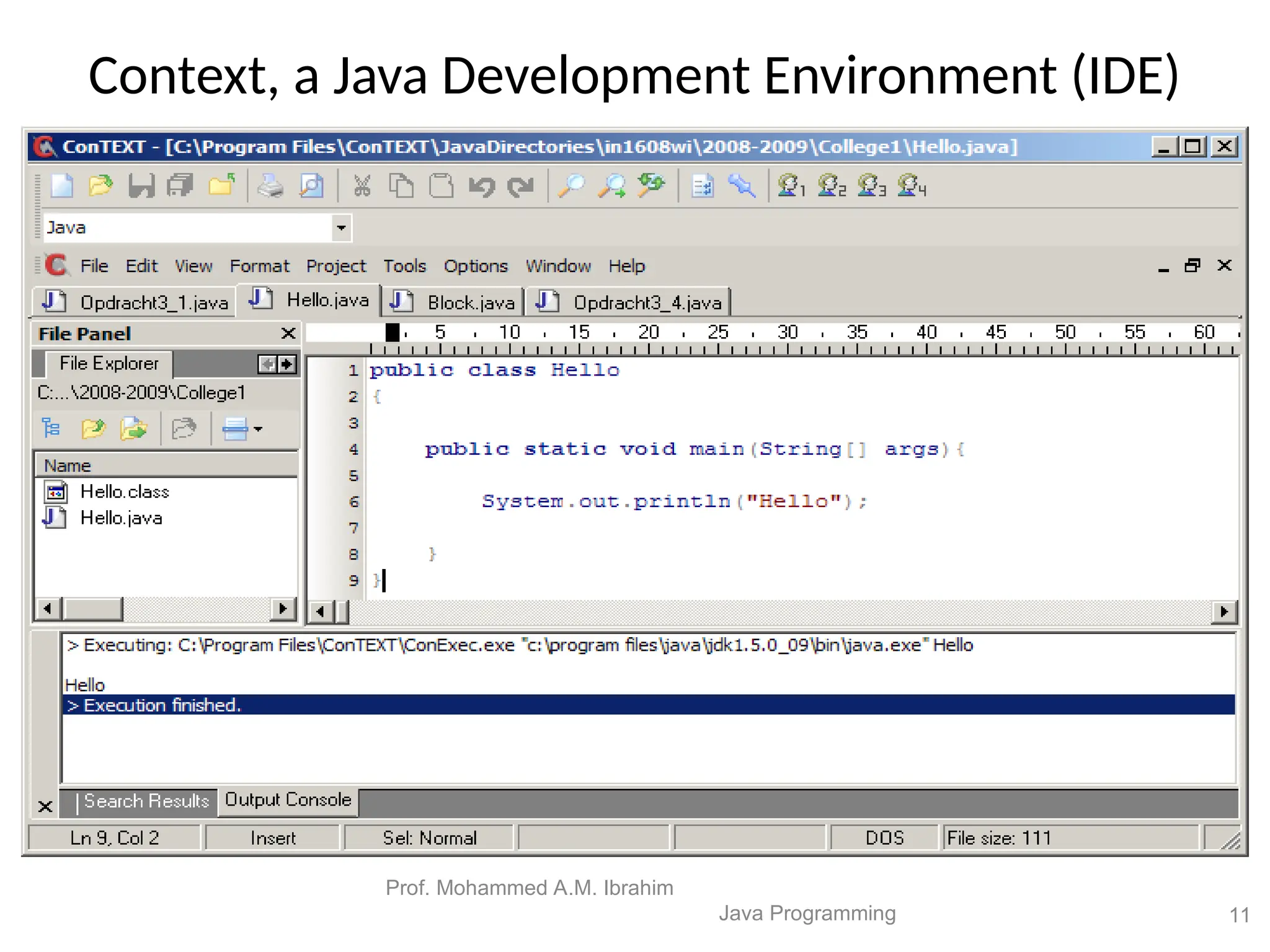This screenshot has height=952, width=1270.
Task: Switch to Search Results tab
Action: click(x=146, y=801)
